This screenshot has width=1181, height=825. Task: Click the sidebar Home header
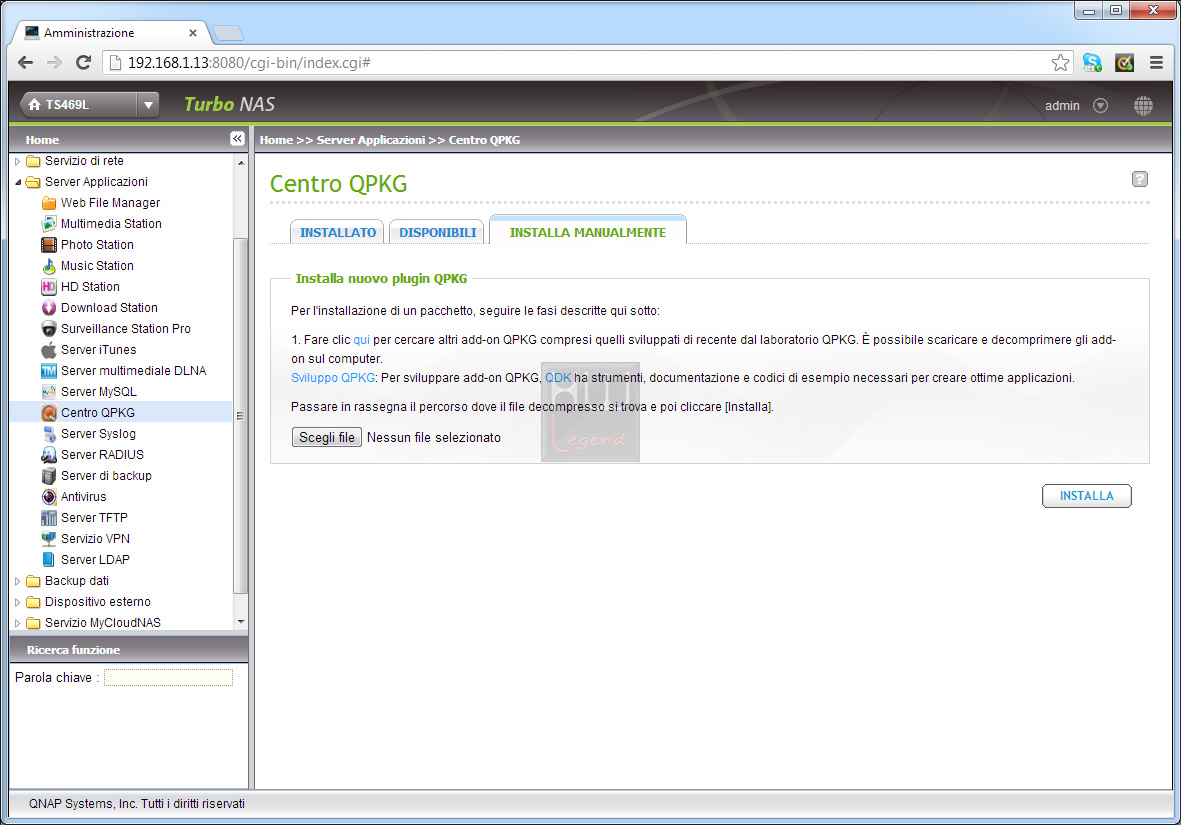[x=42, y=140]
